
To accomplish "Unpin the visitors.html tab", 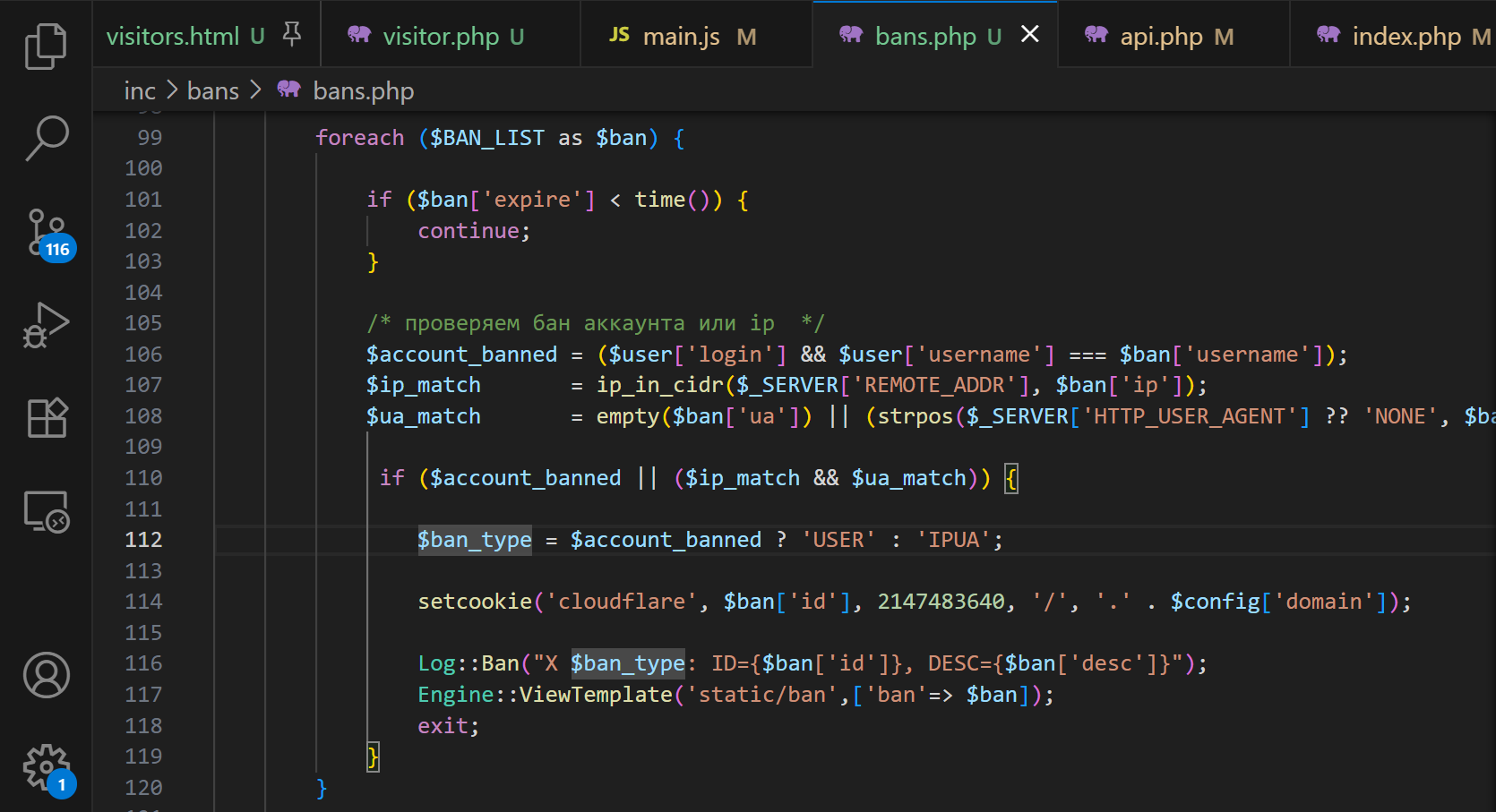I will pyautogui.click(x=291, y=35).
